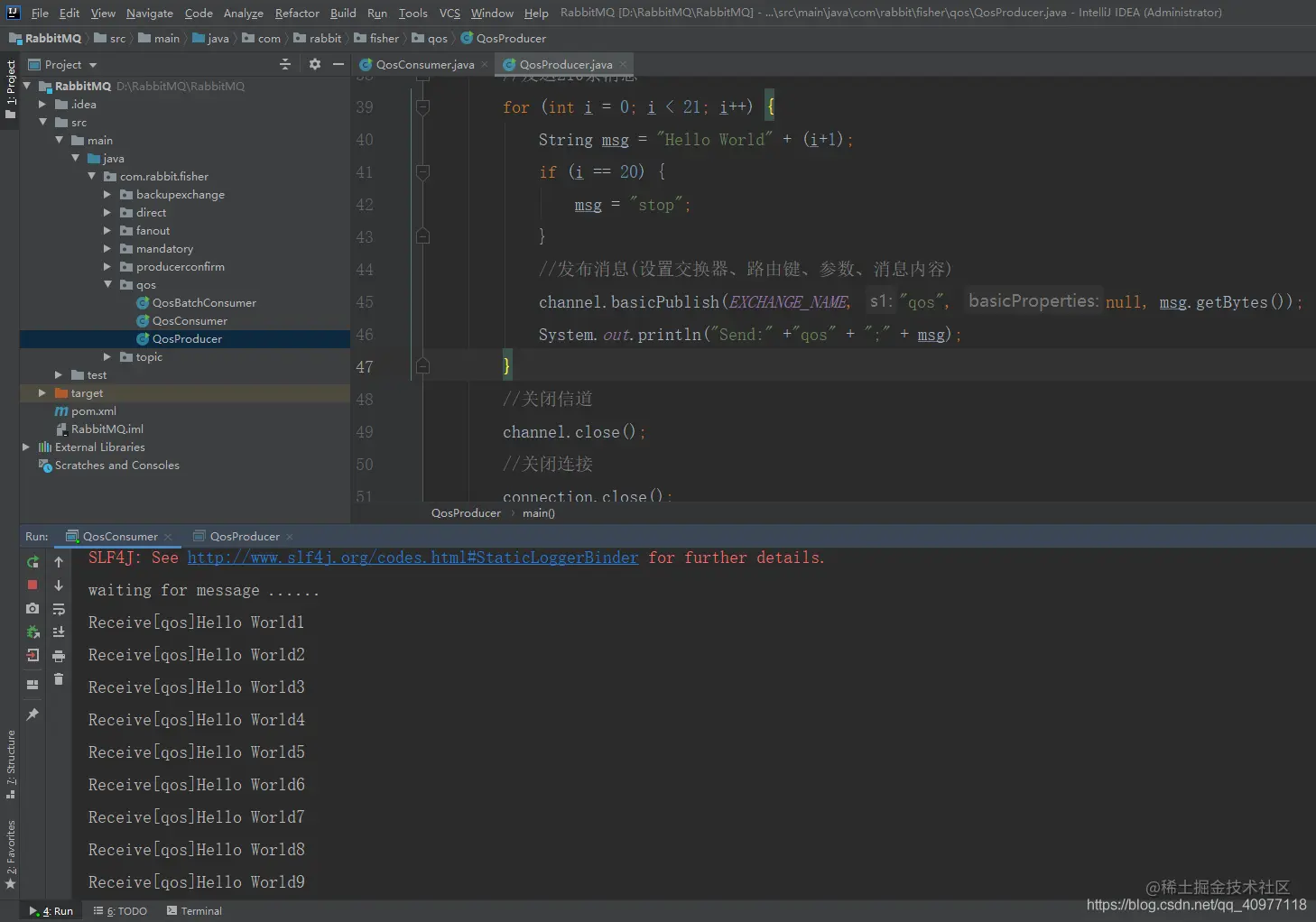Close the QosConsumer.java editor tab
1316x922 pixels.
485,64
